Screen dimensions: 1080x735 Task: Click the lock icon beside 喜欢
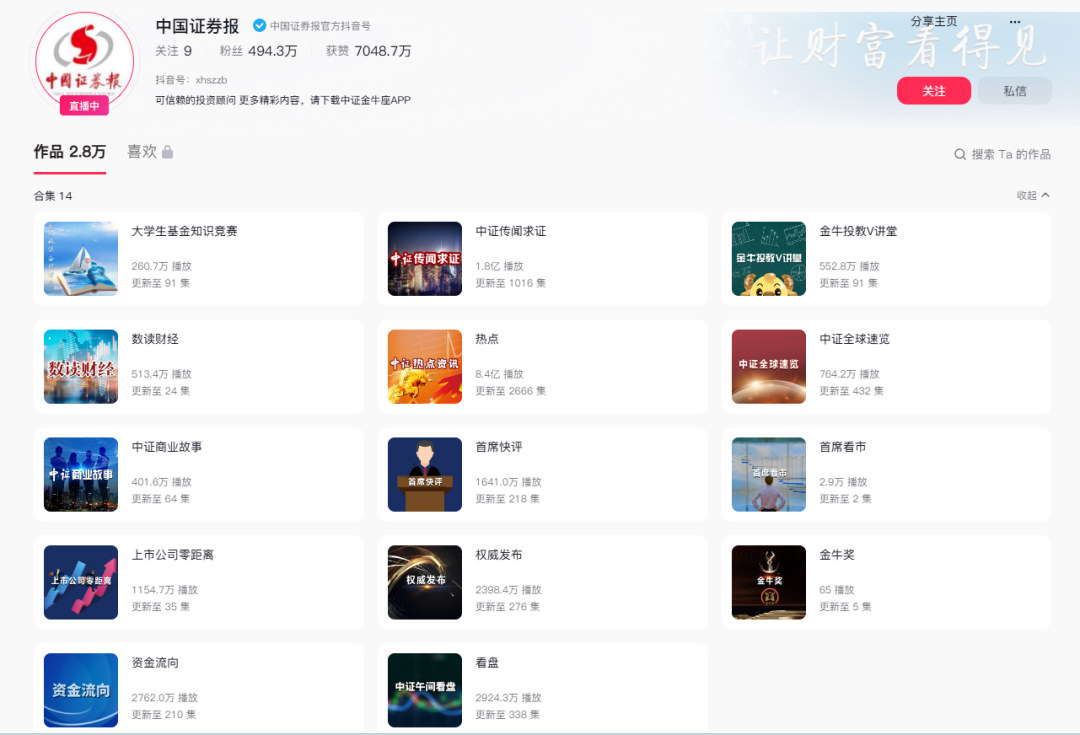click(x=168, y=152)
